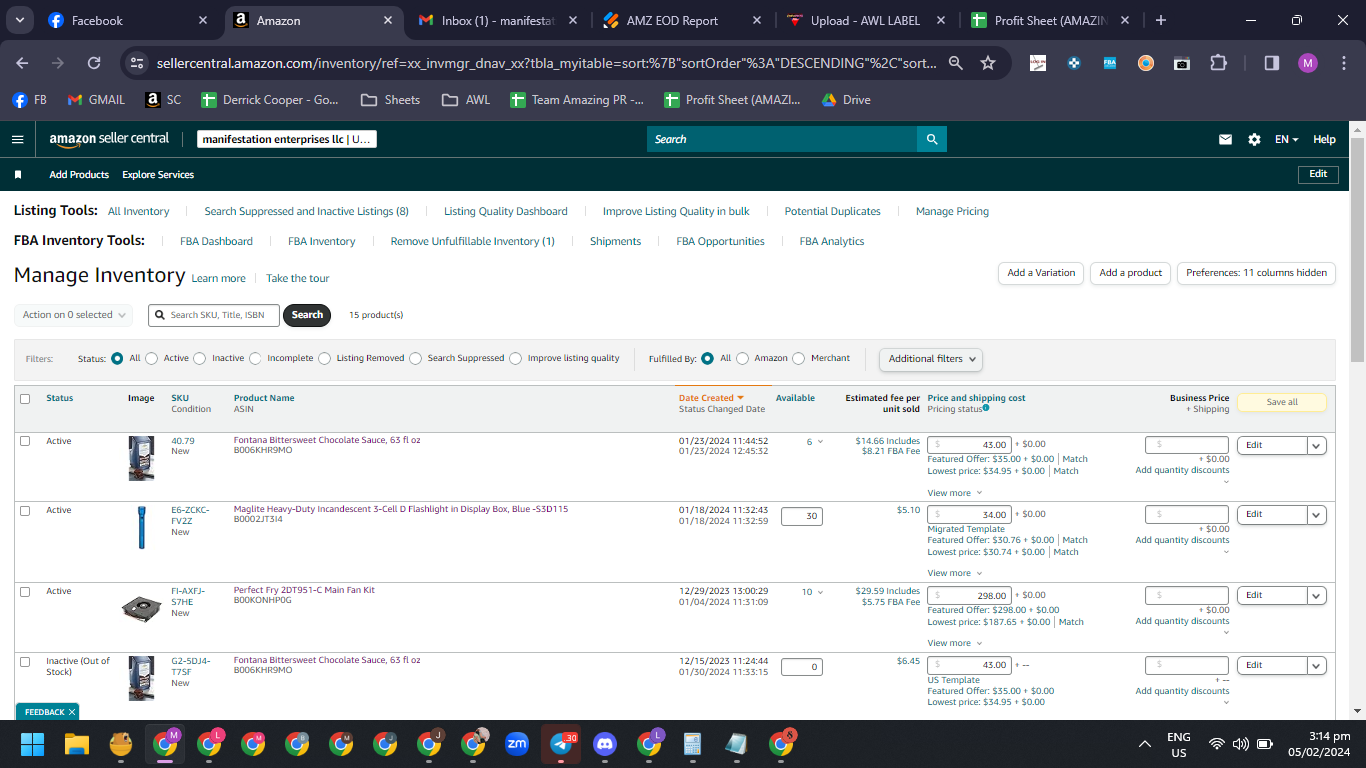Open the Manage Pricing listing tool
This screenshot has width=1366, height=768.
click(x=952, y=212)
